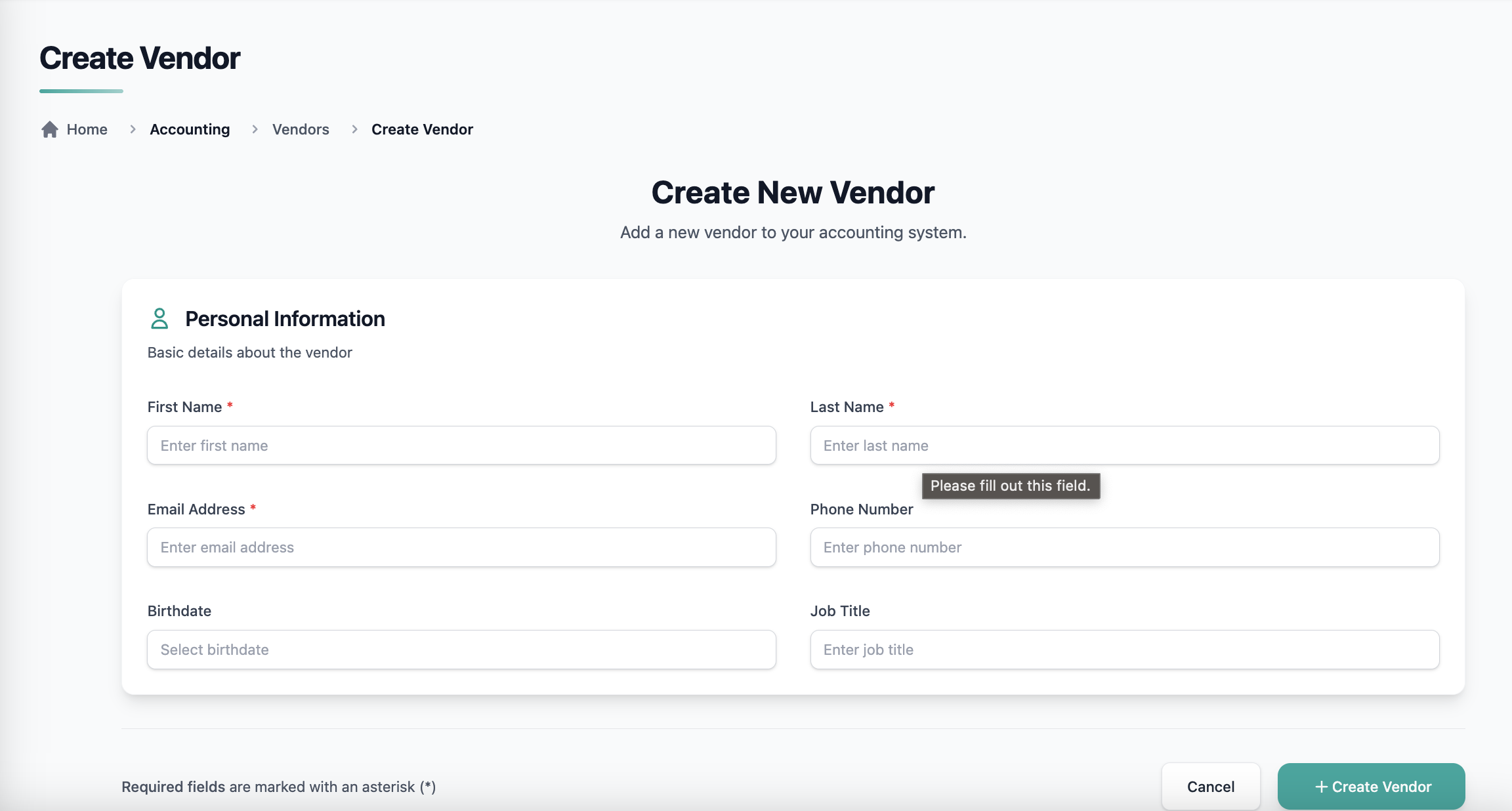
Task: Click the plus icon on Create Vendor
Action: pyautogui.click(x=1321, y=787)
